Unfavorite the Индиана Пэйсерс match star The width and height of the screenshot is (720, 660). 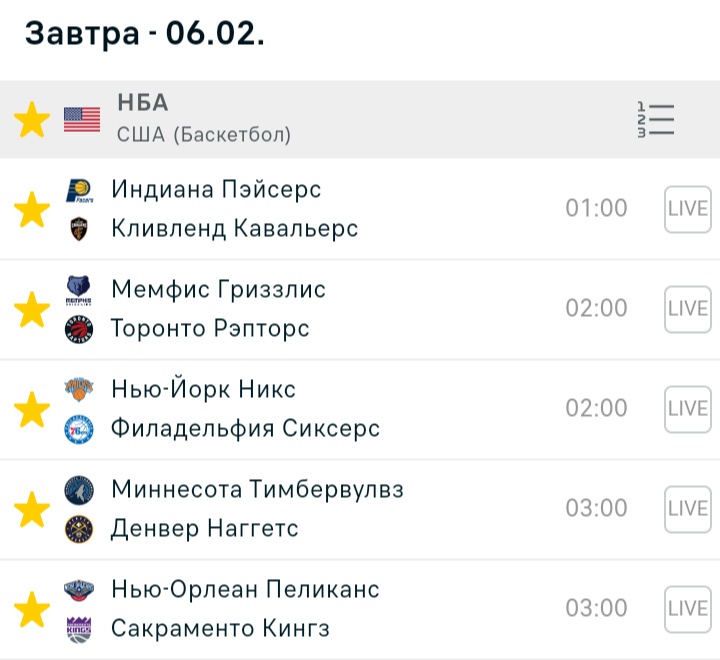[32, 210]
